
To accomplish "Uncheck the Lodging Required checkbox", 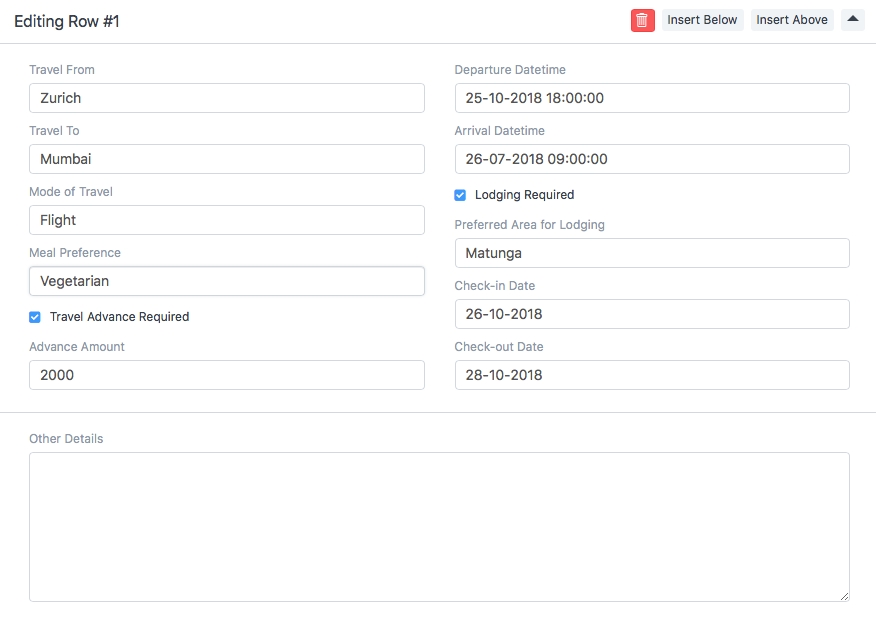I will tap(460, 195).
